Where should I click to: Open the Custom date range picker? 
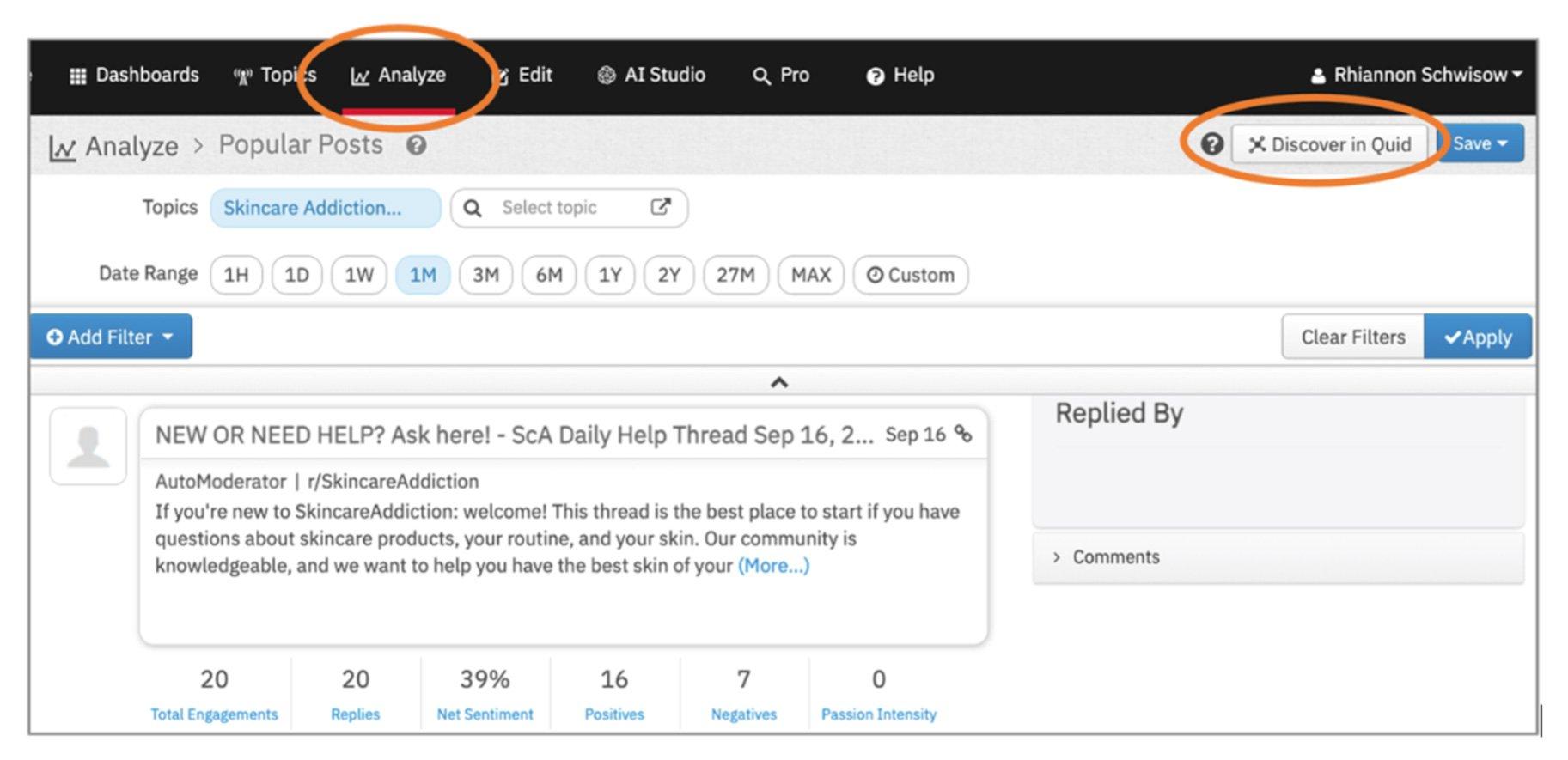[x=911, y=275]
